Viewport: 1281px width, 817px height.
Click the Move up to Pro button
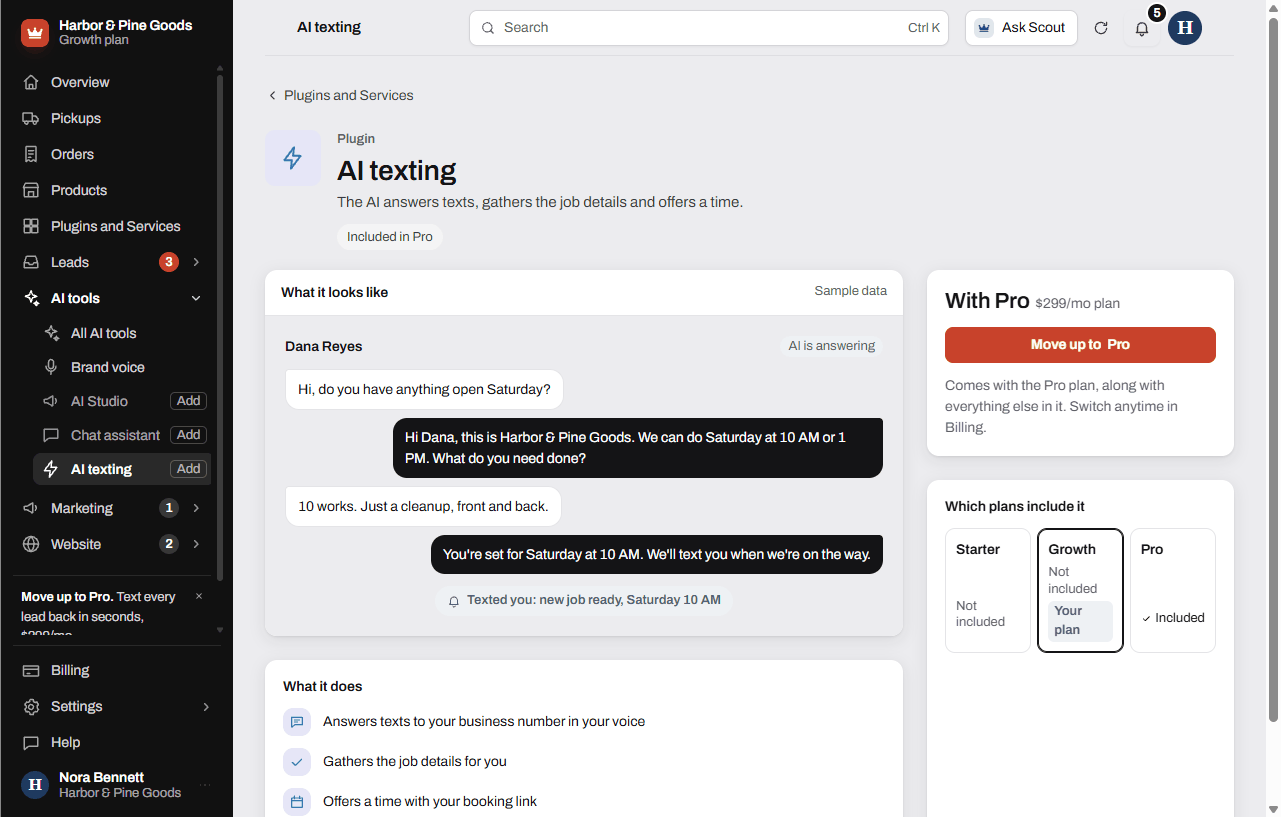click(1080, 345)
